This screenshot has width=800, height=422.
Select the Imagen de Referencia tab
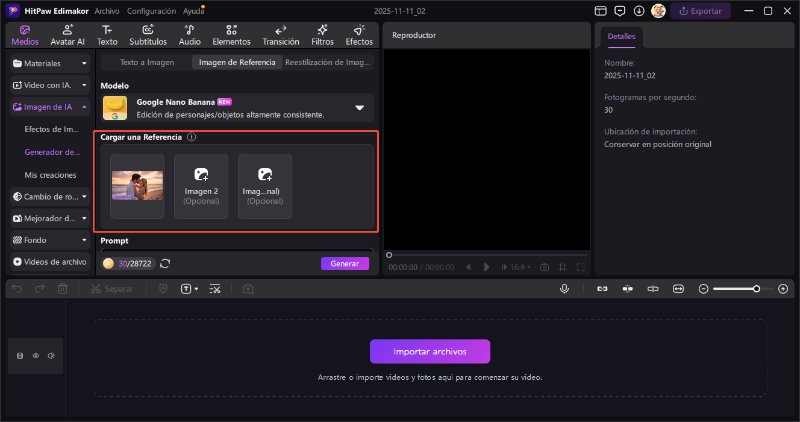pos(237,62)
